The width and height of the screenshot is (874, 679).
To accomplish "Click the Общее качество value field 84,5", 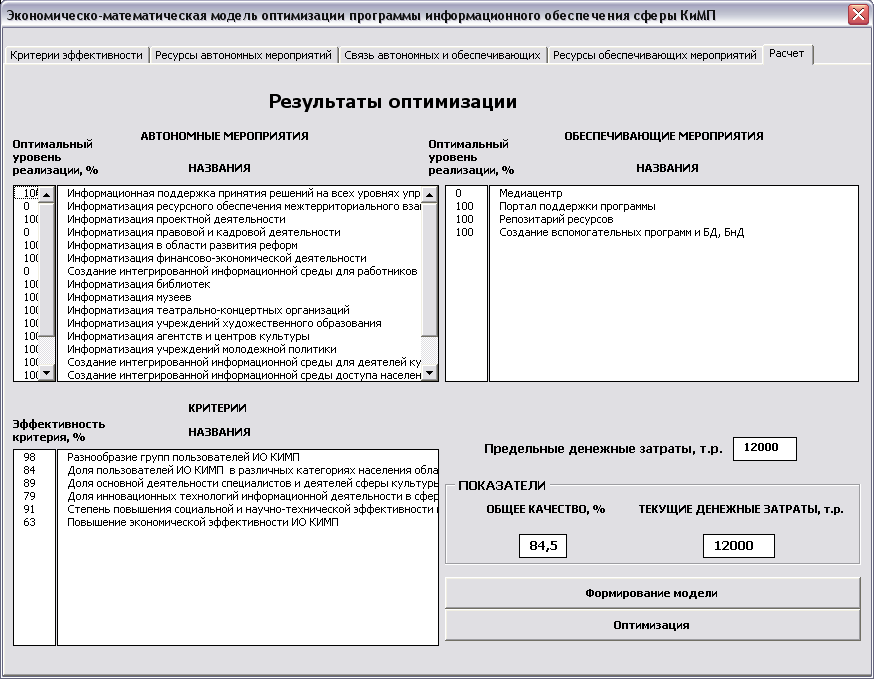I will click(543, 545).
